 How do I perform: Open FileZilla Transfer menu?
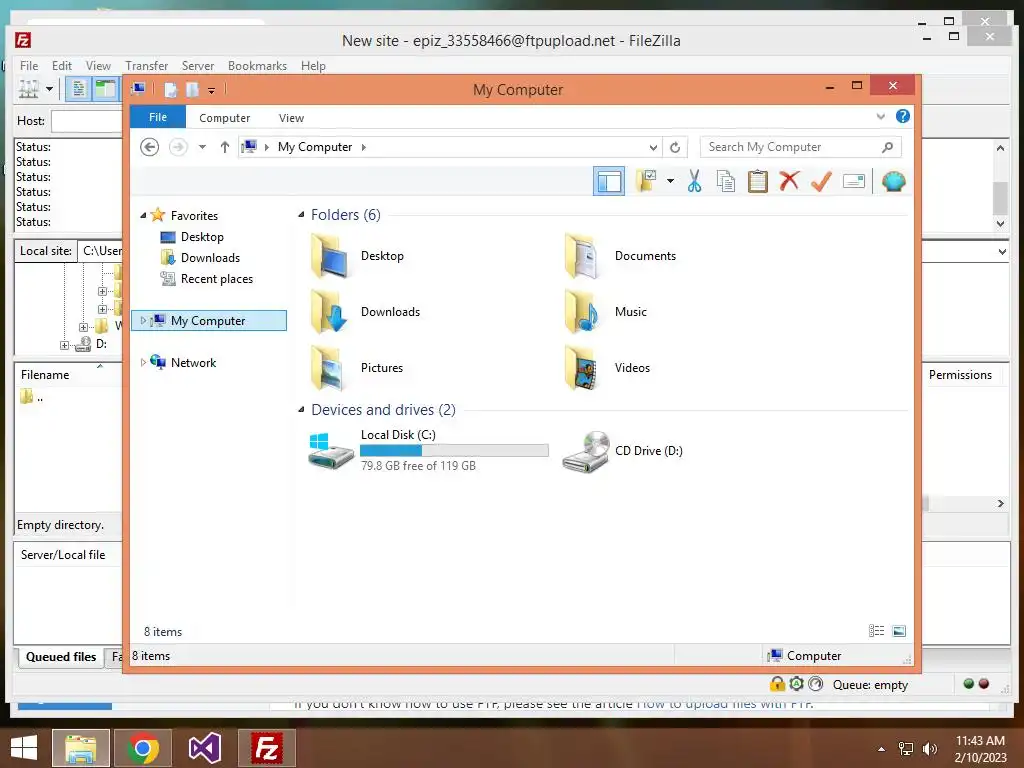tap(146, 66)
